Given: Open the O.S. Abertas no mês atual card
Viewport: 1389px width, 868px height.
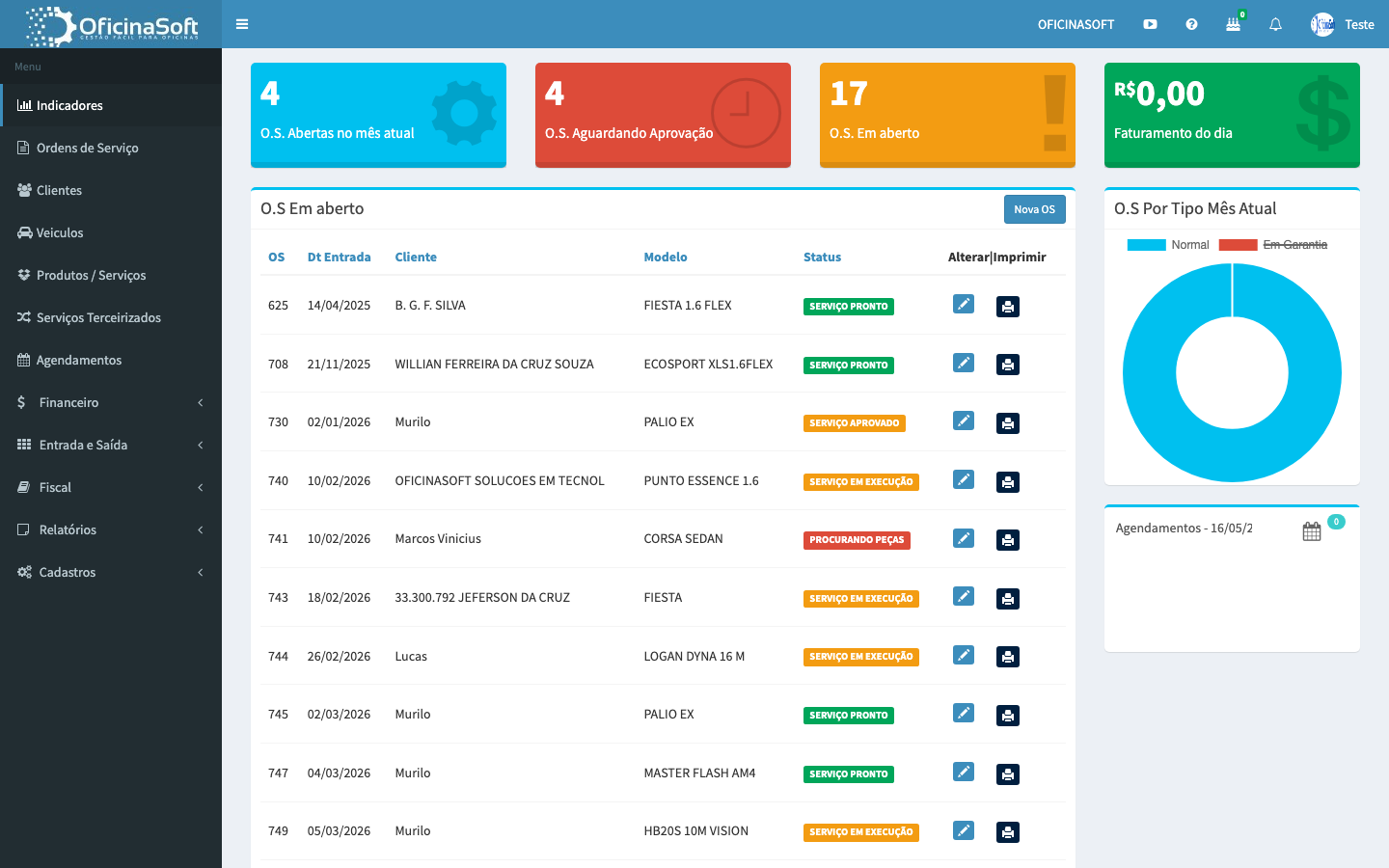Looking at the screenshot, I should point(378,115).
